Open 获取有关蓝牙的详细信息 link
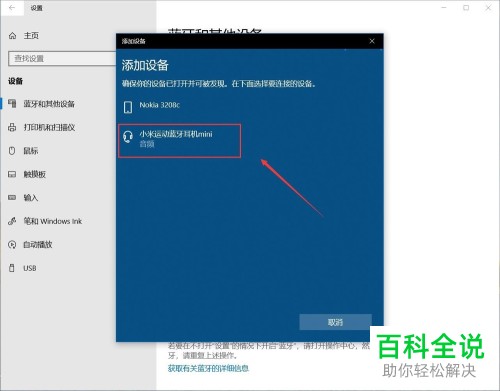This screenshot has width=500, height=391. [x=208, y=368]
